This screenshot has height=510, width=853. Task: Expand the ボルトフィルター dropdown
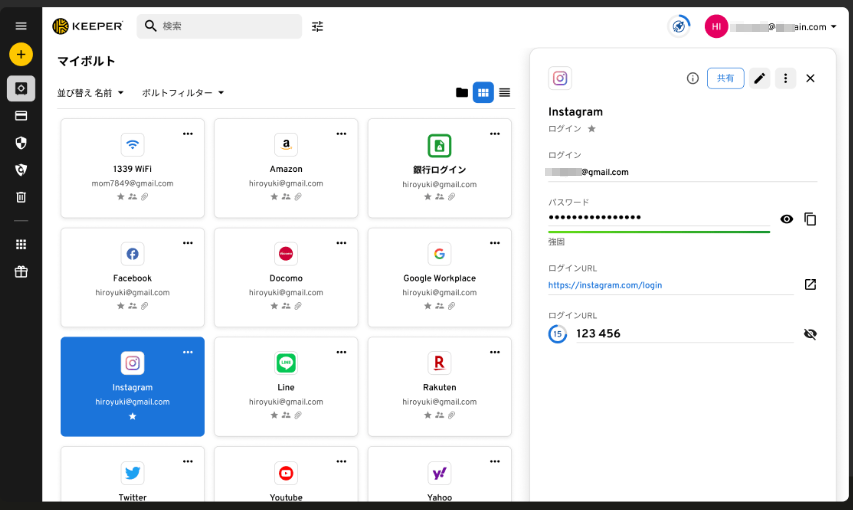(x=183, y=93)
